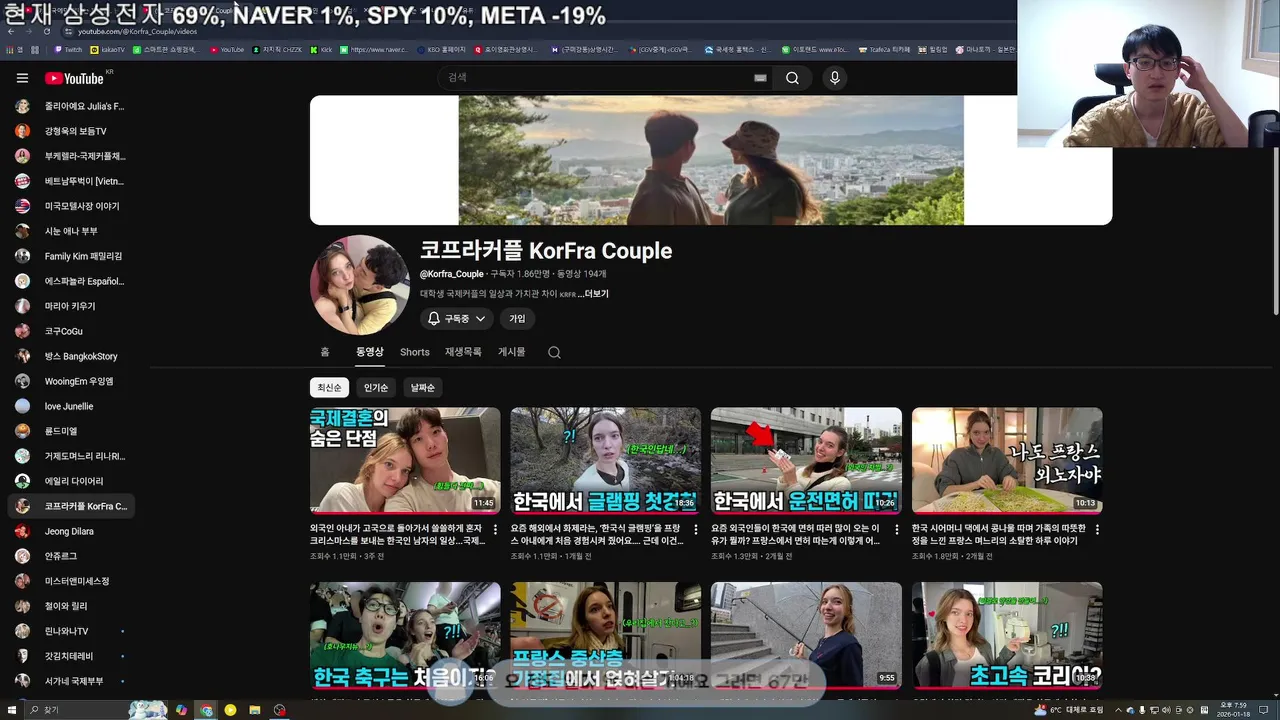
Task: Open 미국모텔사장 이야기 subscription
Action: 72,206
